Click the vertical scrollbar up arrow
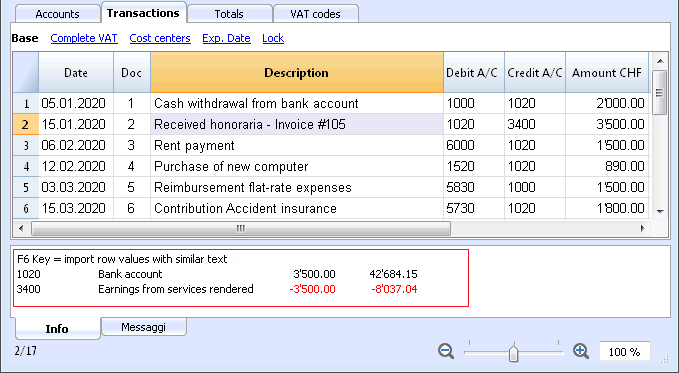Viewport: 679px width, 373px height. pos(660,61)
